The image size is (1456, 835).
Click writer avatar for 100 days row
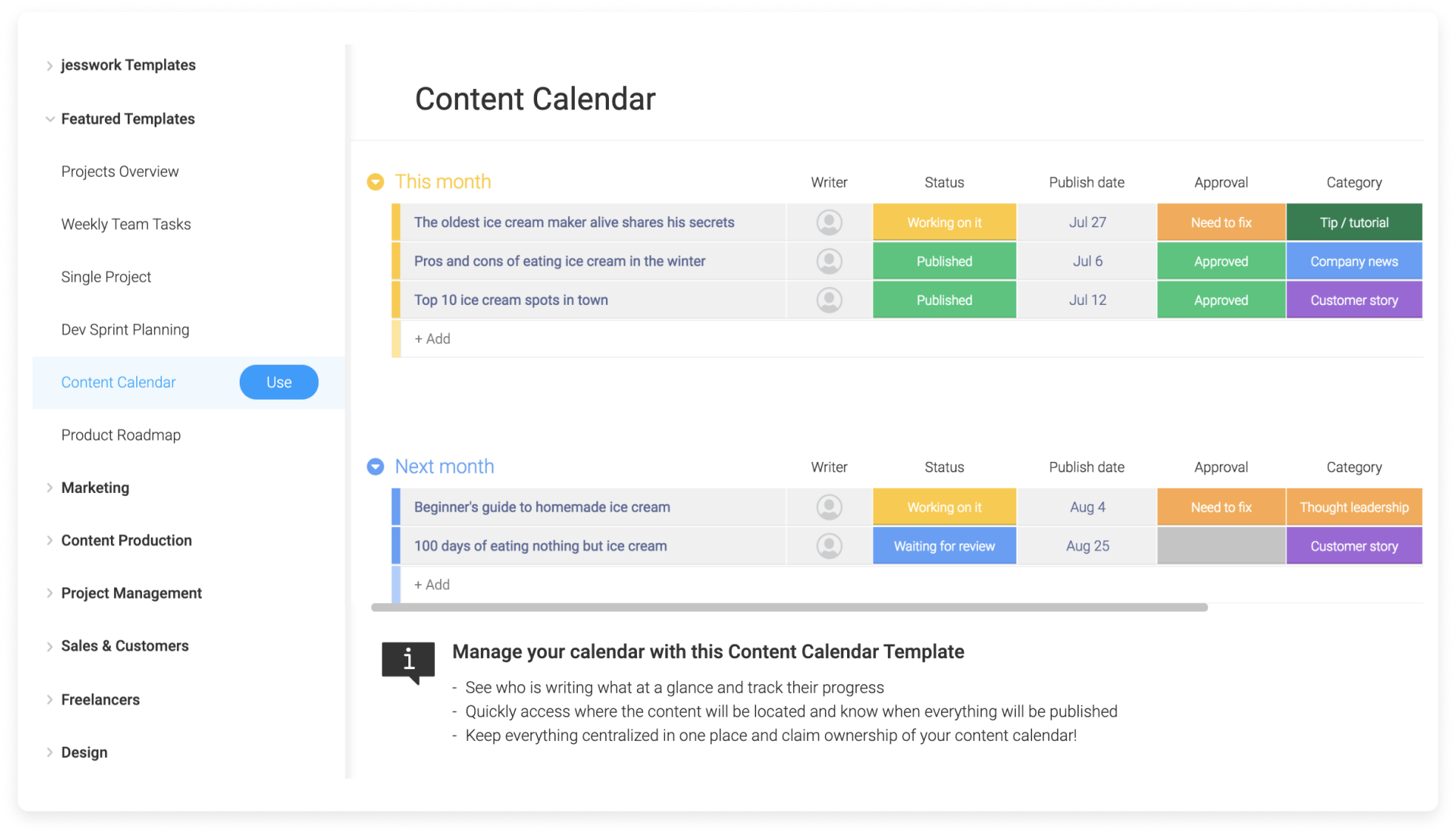click(x=829, y=546)
